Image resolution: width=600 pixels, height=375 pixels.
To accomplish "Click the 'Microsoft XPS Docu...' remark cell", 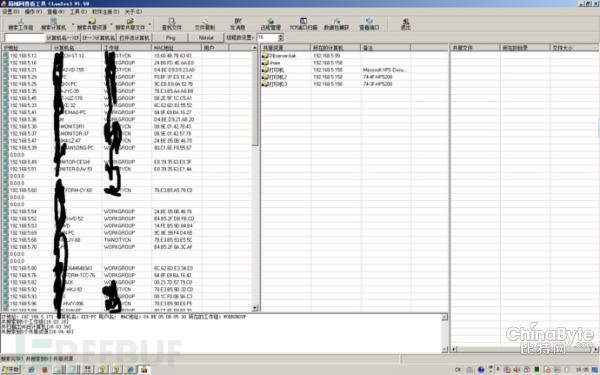I will point(384,70).
